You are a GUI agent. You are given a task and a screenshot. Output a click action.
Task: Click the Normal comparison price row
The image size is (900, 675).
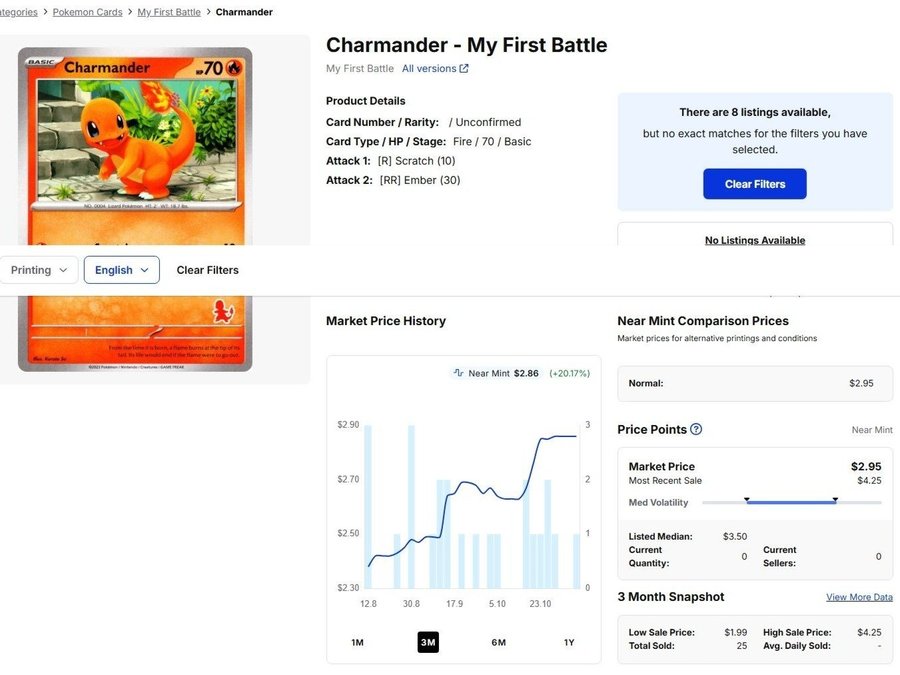[755, 383]
